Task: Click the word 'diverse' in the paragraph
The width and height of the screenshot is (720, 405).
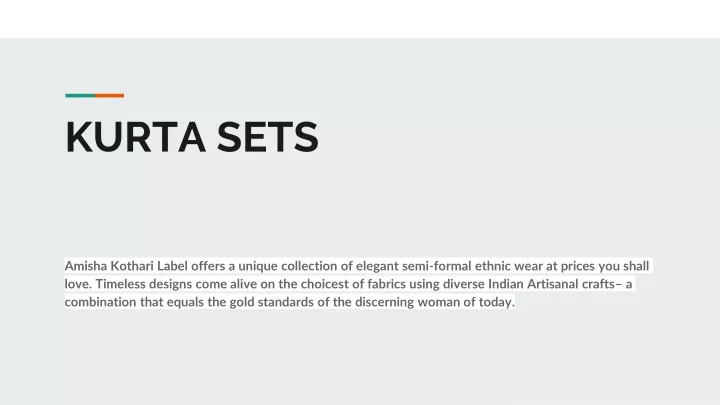Action: [x=463, y=284]
